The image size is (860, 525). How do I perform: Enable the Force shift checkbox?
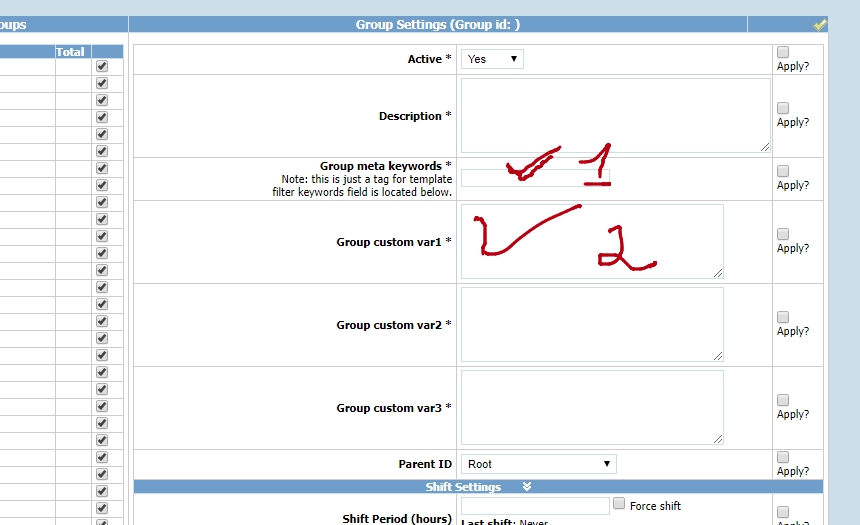pos(619,504)
